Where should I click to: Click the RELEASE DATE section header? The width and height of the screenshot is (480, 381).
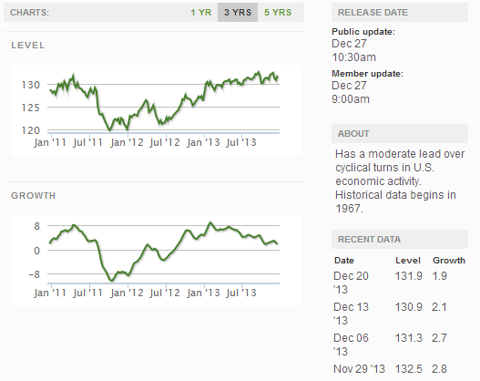pos(400,13)
